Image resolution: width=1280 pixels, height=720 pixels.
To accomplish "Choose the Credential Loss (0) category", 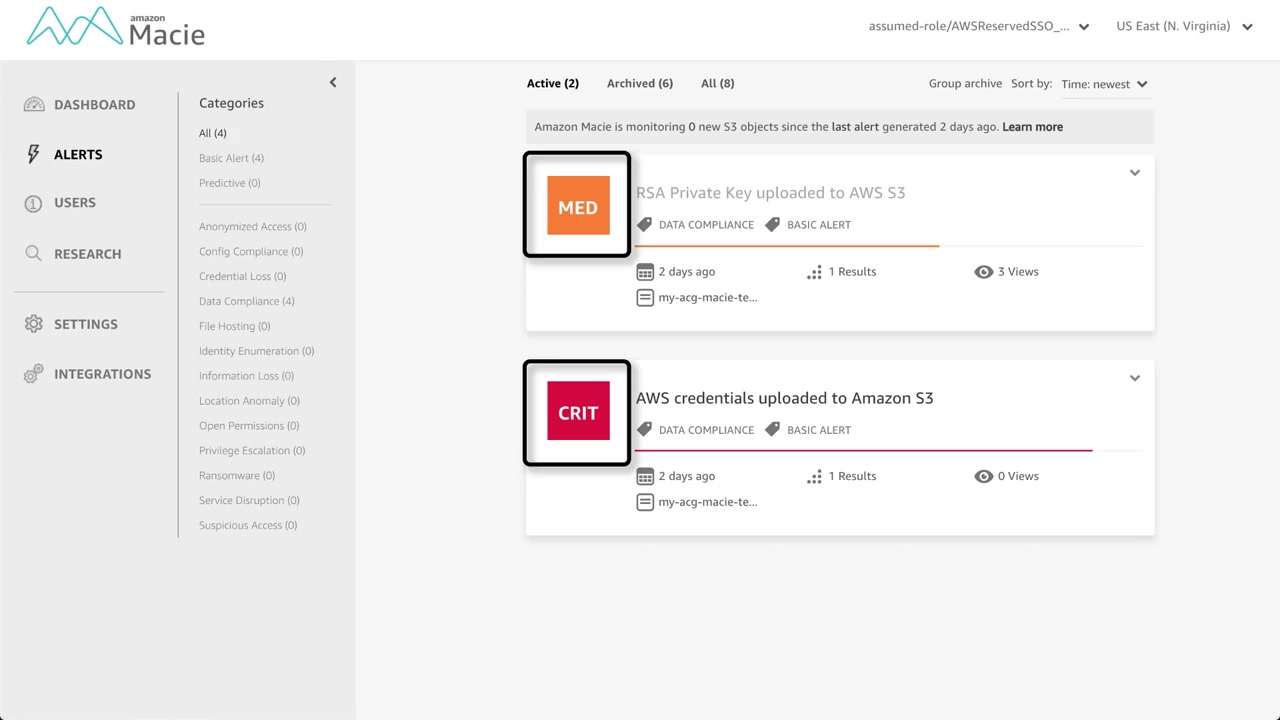I will (x=242, y=277).
